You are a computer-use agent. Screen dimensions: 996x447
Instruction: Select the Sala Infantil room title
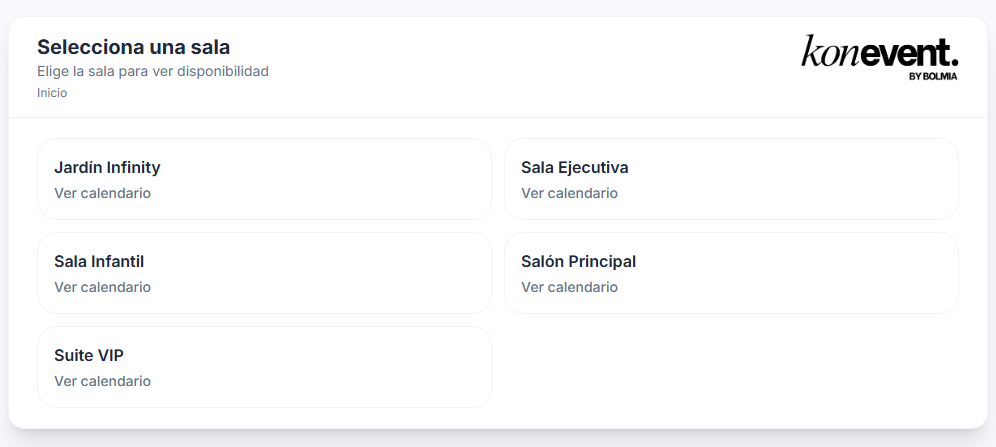coord(99,261)
